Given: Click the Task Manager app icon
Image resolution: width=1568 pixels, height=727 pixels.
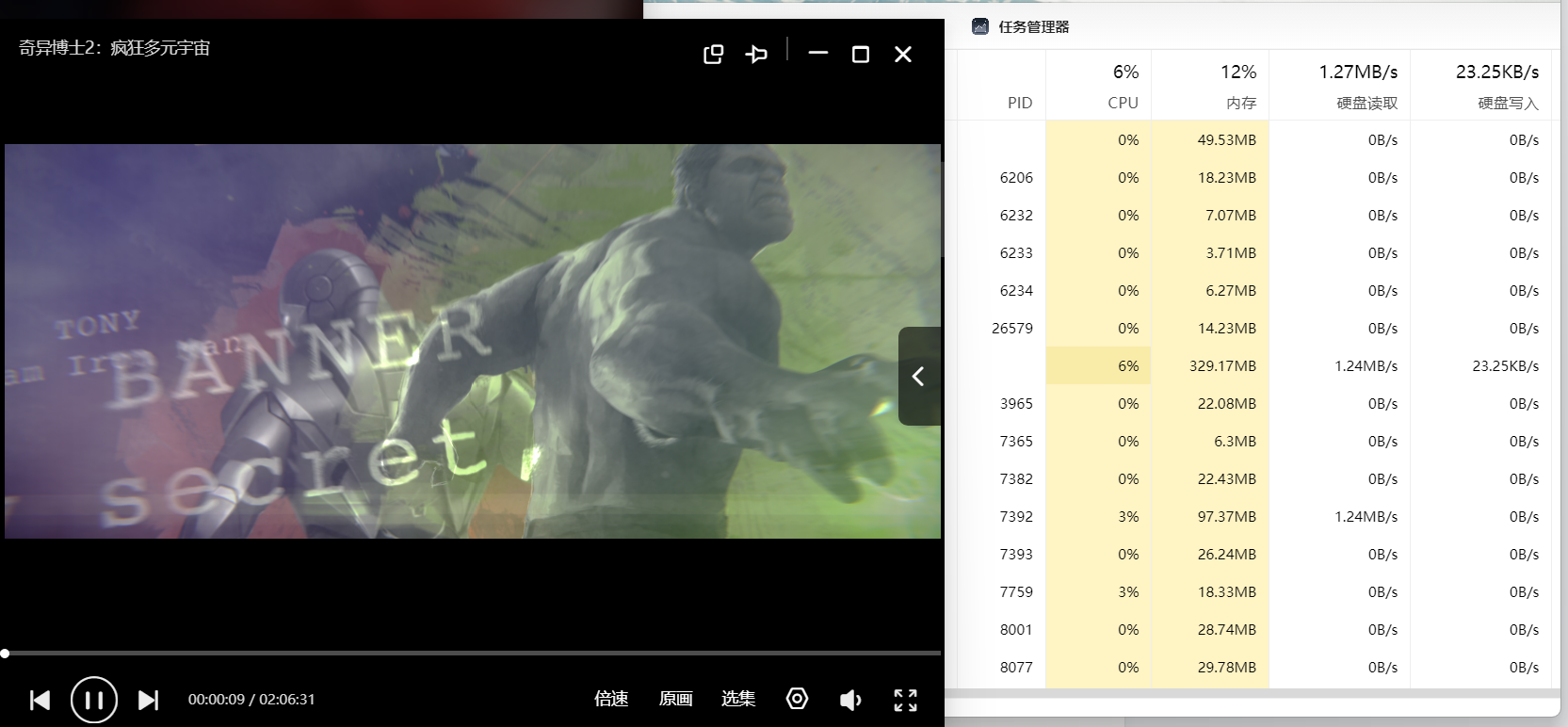Looking at the screenshot, I should 980,26.
